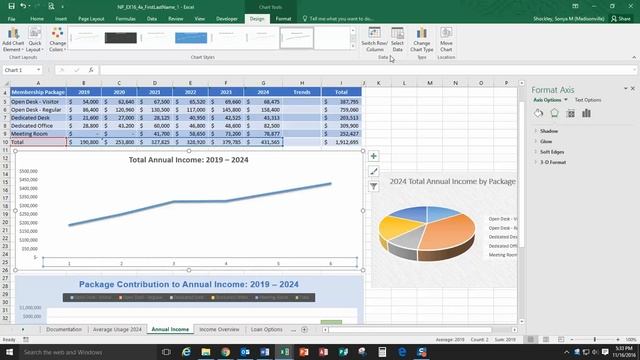The image size is (640, 360).
Task: Click the zoom out minus button
Action: coord(572,340)
